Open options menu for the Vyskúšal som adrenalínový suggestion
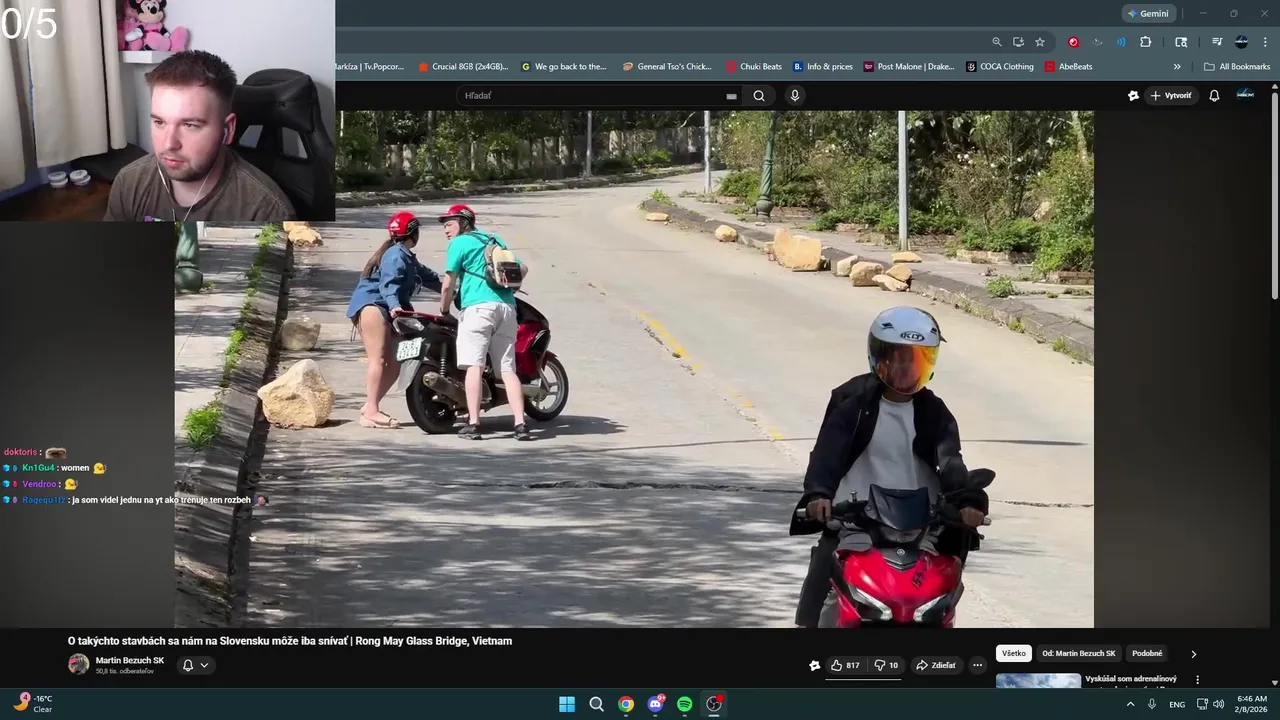 point(1197,680)
